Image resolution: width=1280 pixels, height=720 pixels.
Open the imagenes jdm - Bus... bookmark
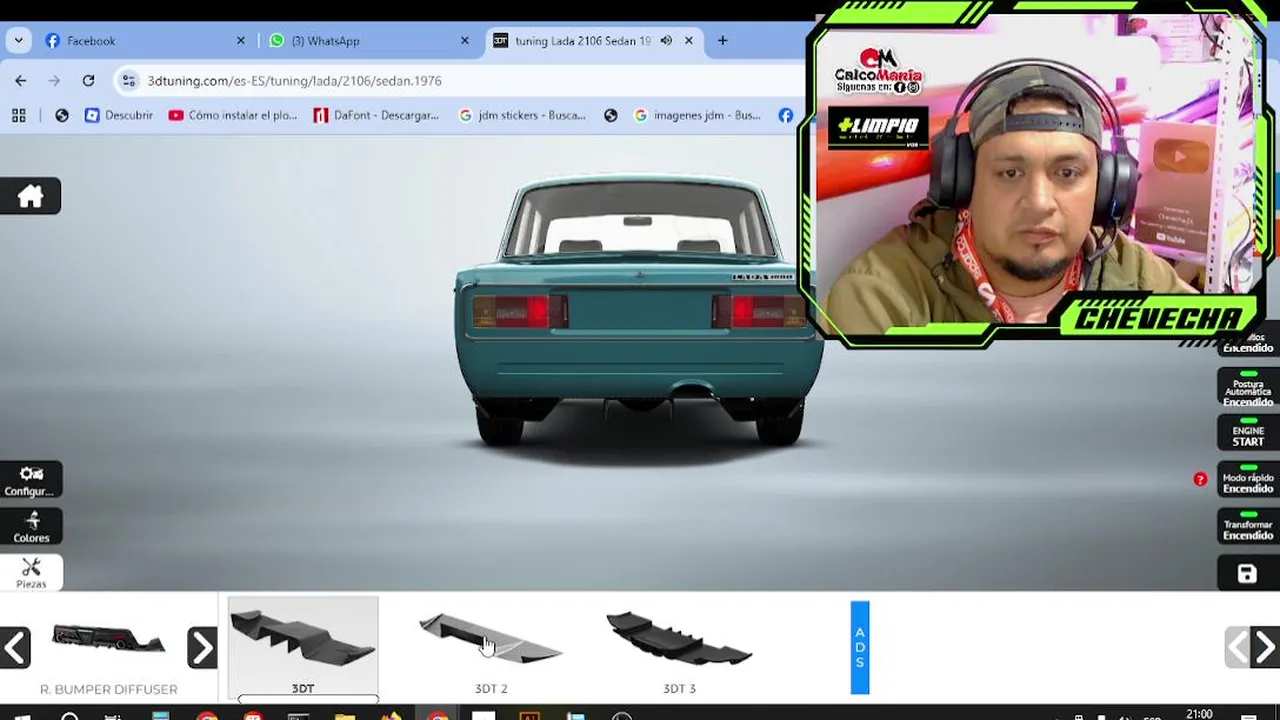click(697, 115)
